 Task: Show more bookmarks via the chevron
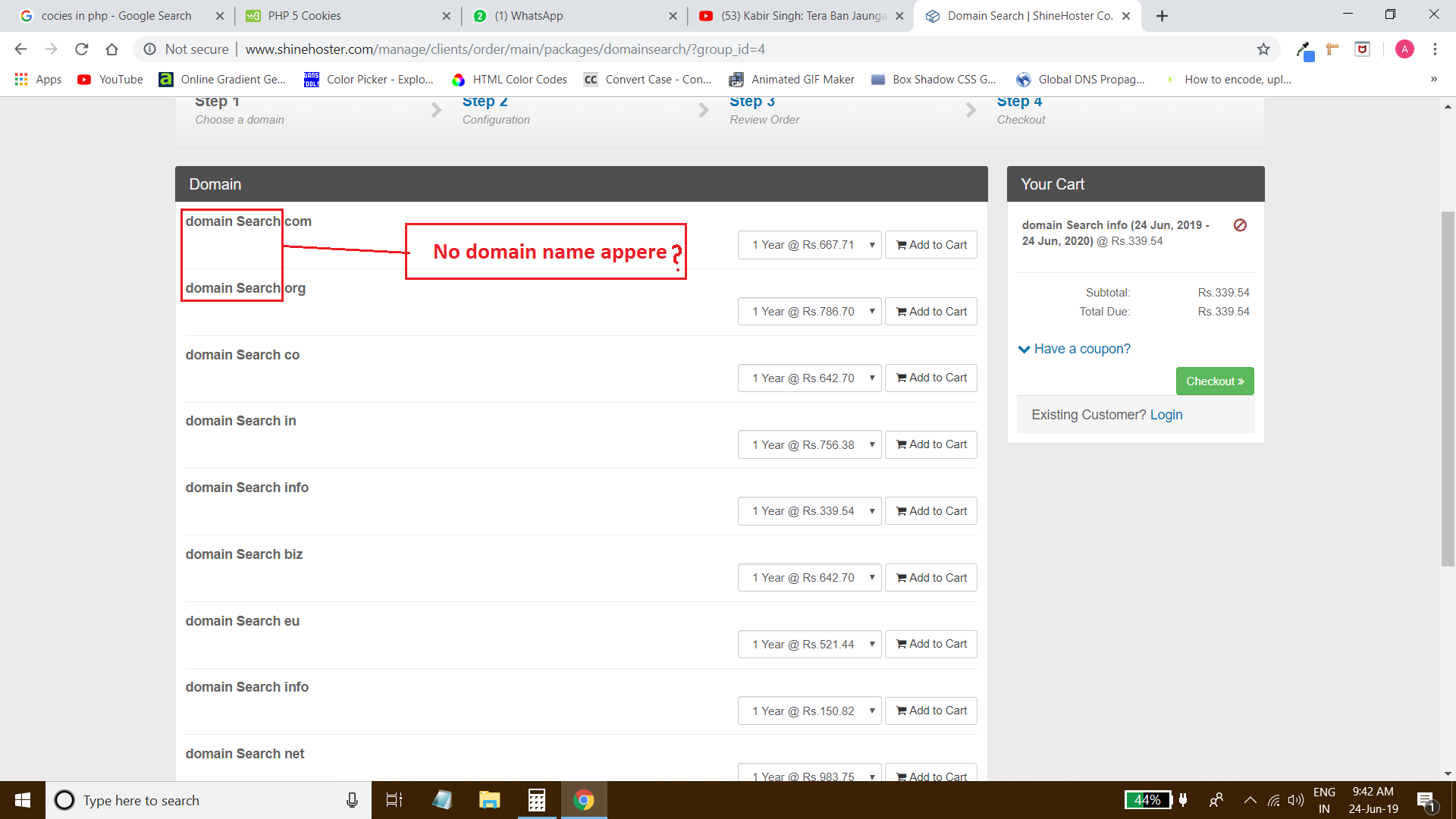1433,80
